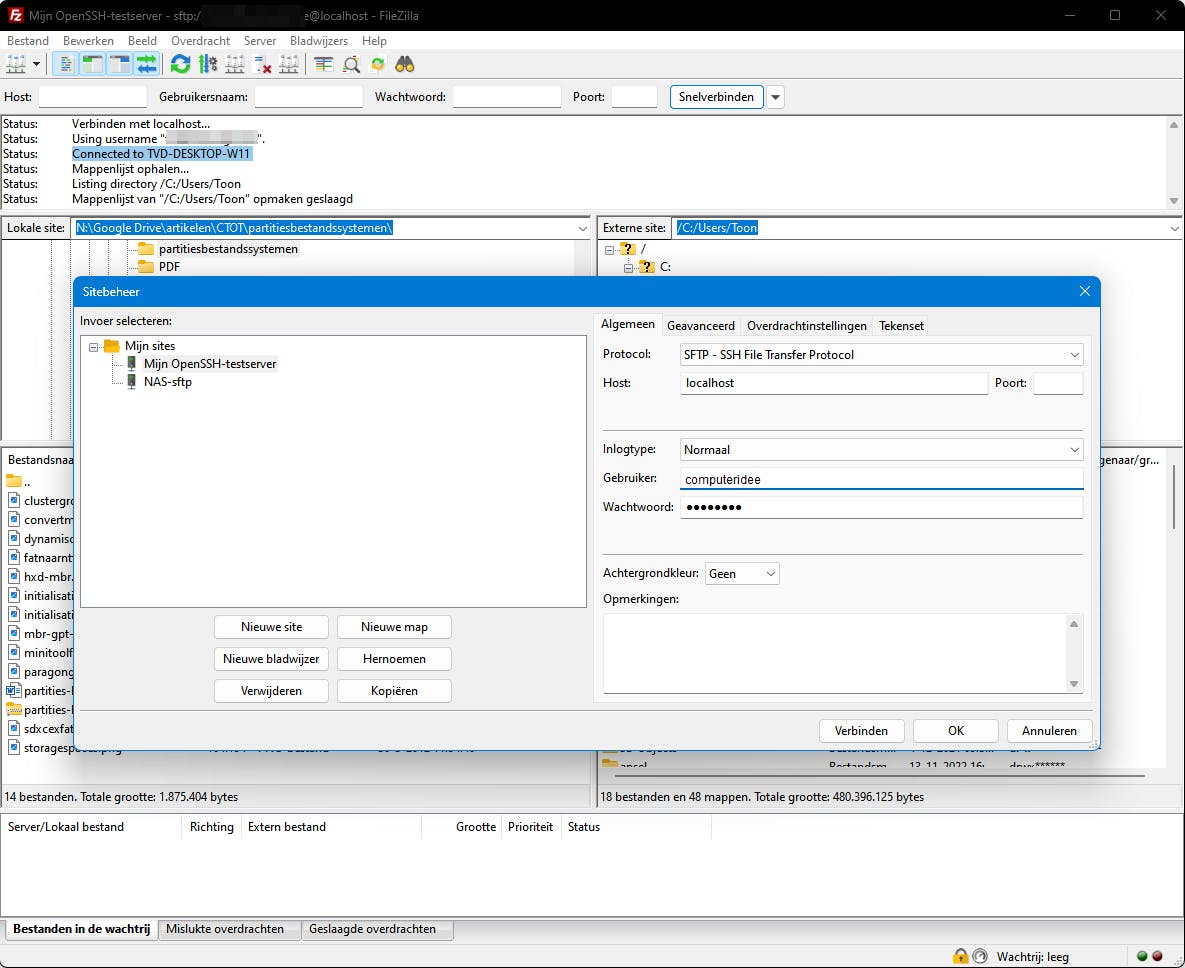The width and height of the screenshot is (1185, 968).
Task: Toggle the local directory tree view icon
Action: pos(93,65)
